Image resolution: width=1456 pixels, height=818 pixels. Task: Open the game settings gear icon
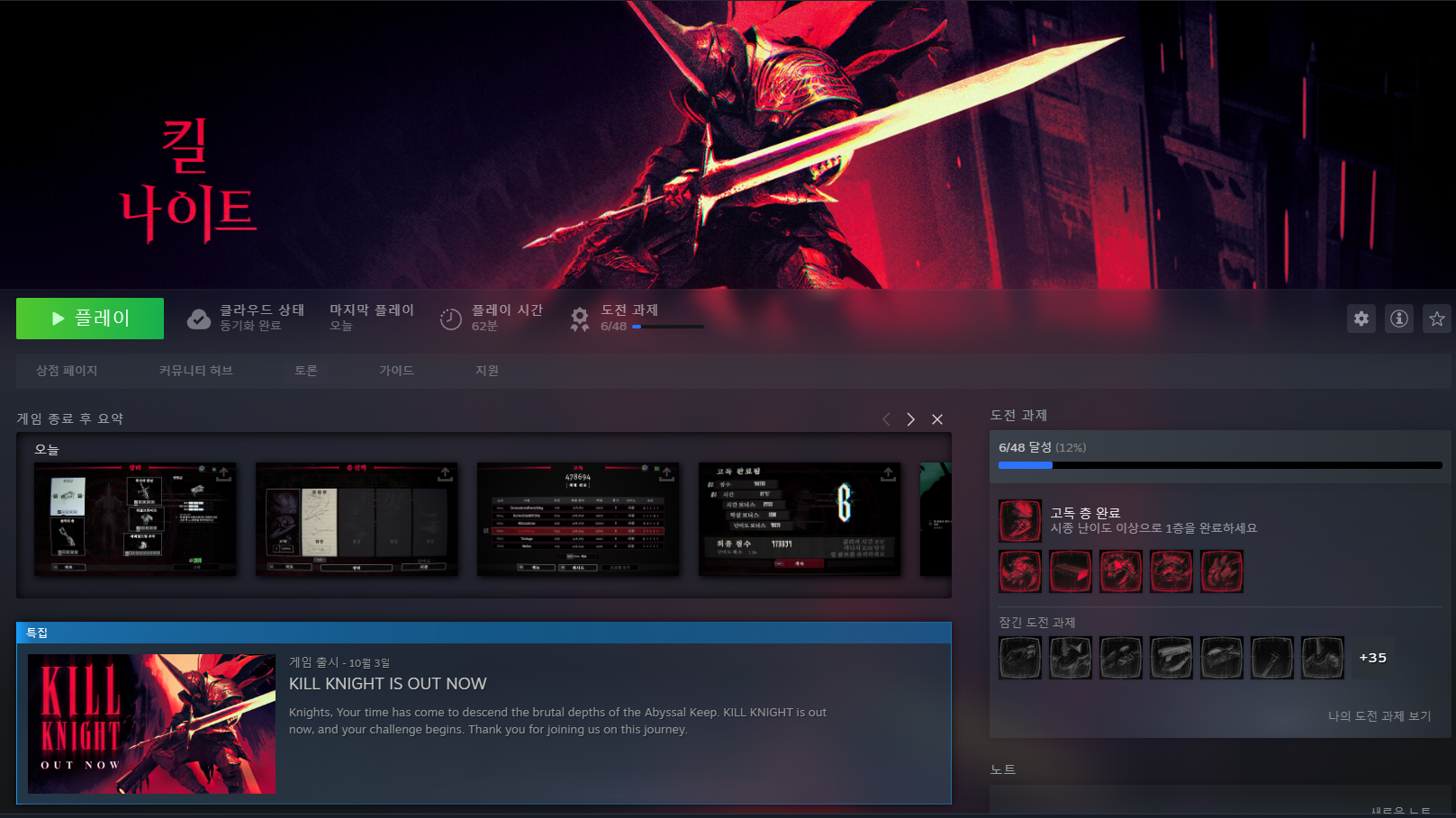coord(1361,319)
